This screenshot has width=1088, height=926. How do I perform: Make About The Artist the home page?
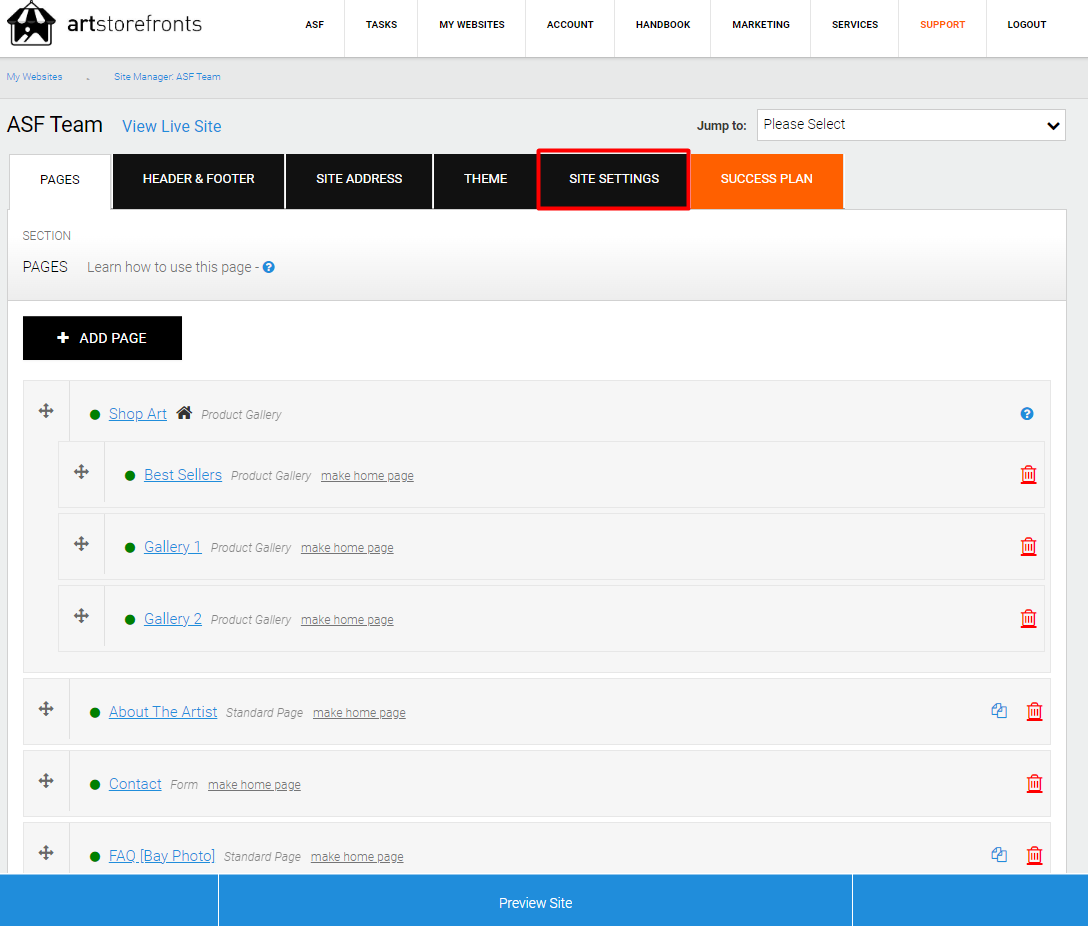pyautogui.click(x=359, y=713)
